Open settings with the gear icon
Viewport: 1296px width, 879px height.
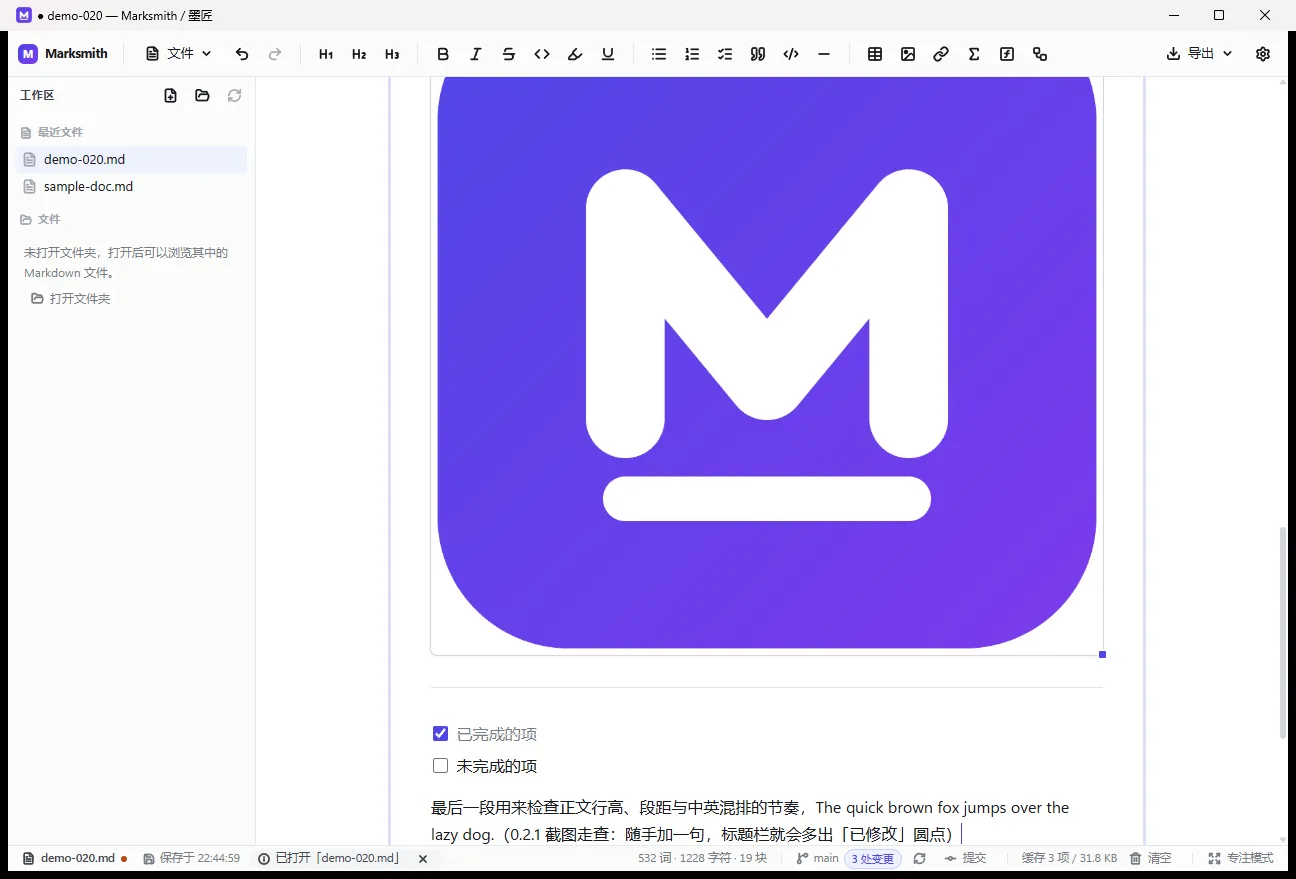coord(1263,54)
